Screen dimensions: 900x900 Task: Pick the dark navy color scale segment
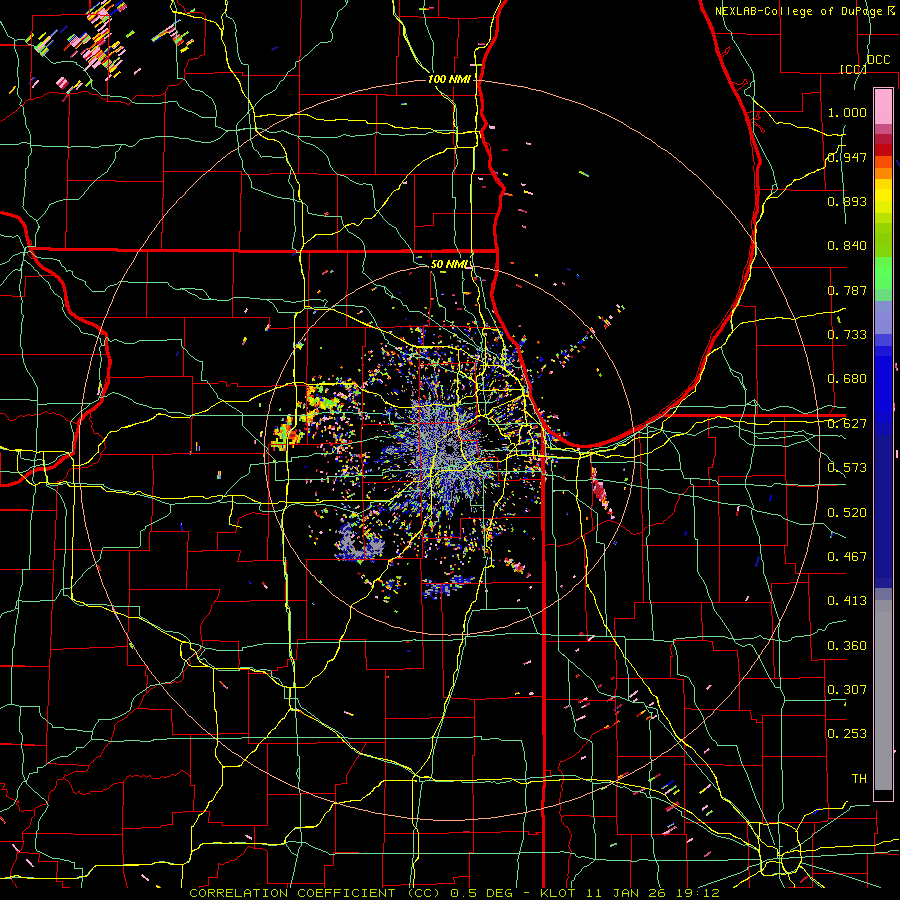tap(883, 511)
